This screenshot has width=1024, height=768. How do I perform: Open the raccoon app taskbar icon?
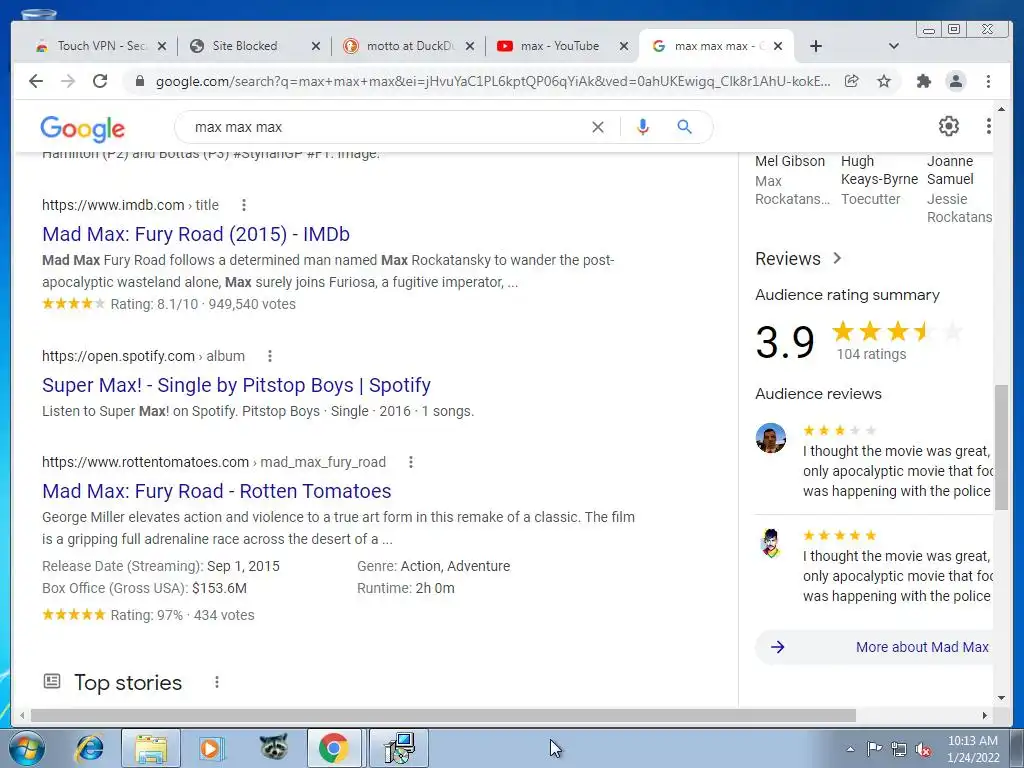pyautogui.click(x=273, y=748)
